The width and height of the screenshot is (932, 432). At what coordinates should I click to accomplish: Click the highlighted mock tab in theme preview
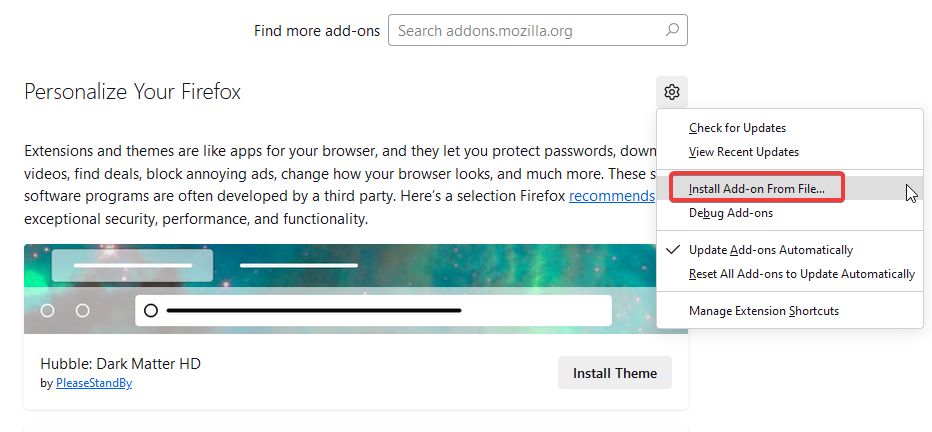click(132, 265)
